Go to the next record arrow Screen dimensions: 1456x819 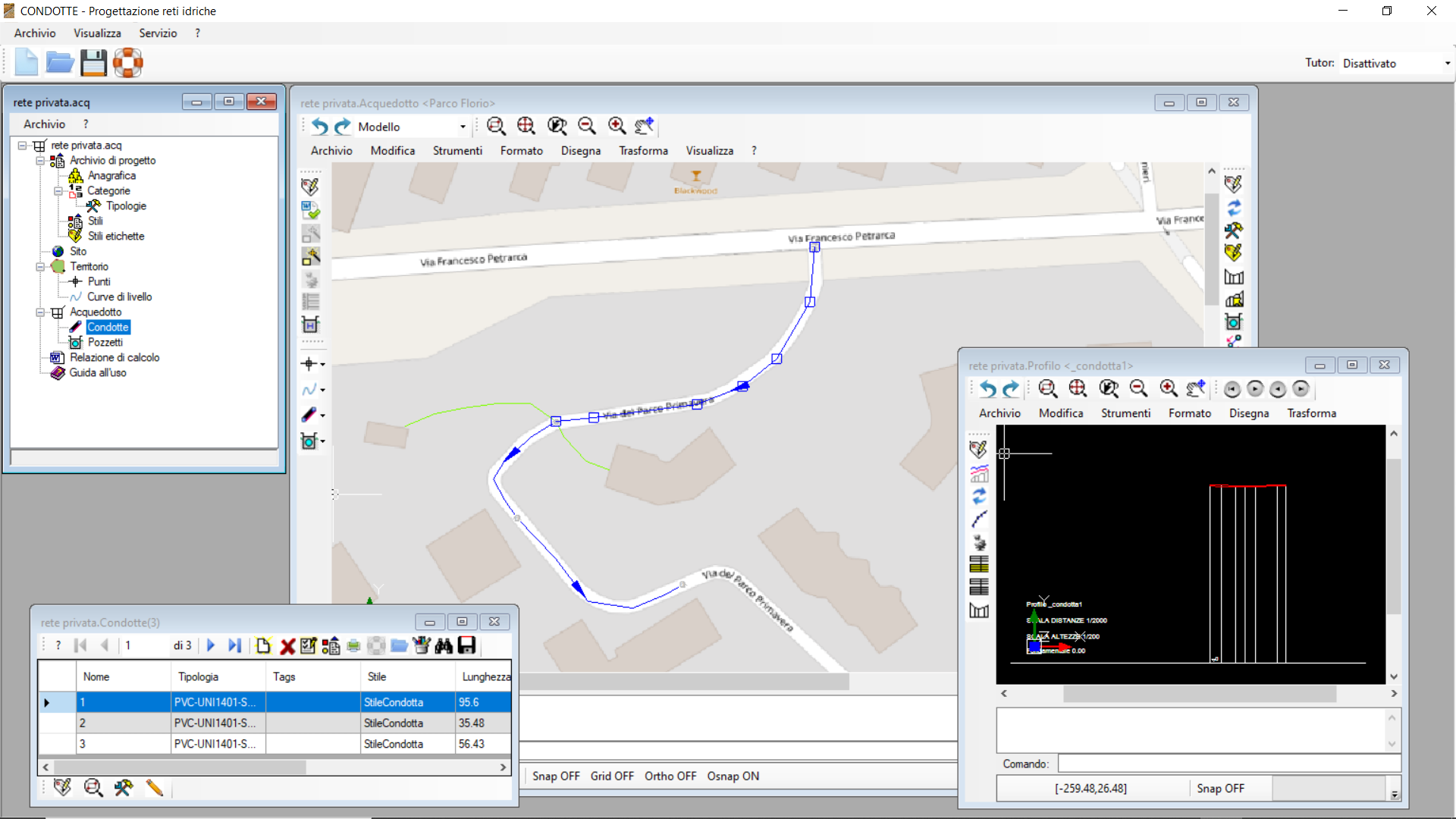(211, 645)
